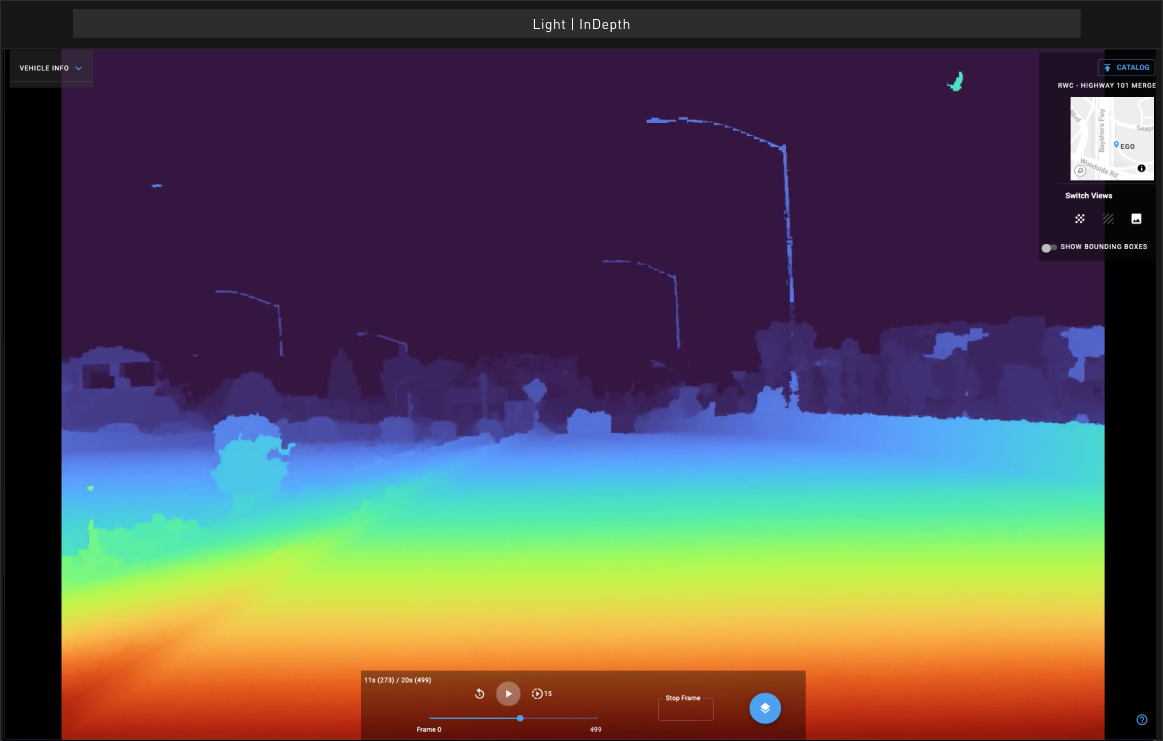
Task: Switch to the point cloud view
Action: [1079, 219]
